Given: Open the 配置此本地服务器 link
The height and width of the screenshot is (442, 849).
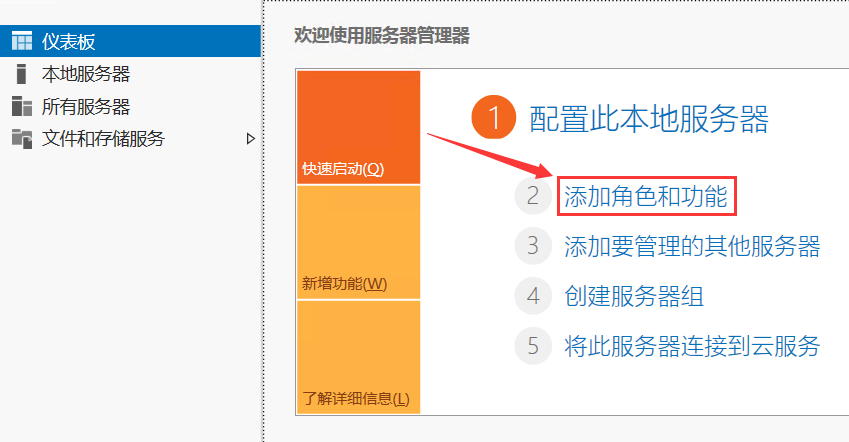Looking at the screenshot, I should click(x=649, y=119).
